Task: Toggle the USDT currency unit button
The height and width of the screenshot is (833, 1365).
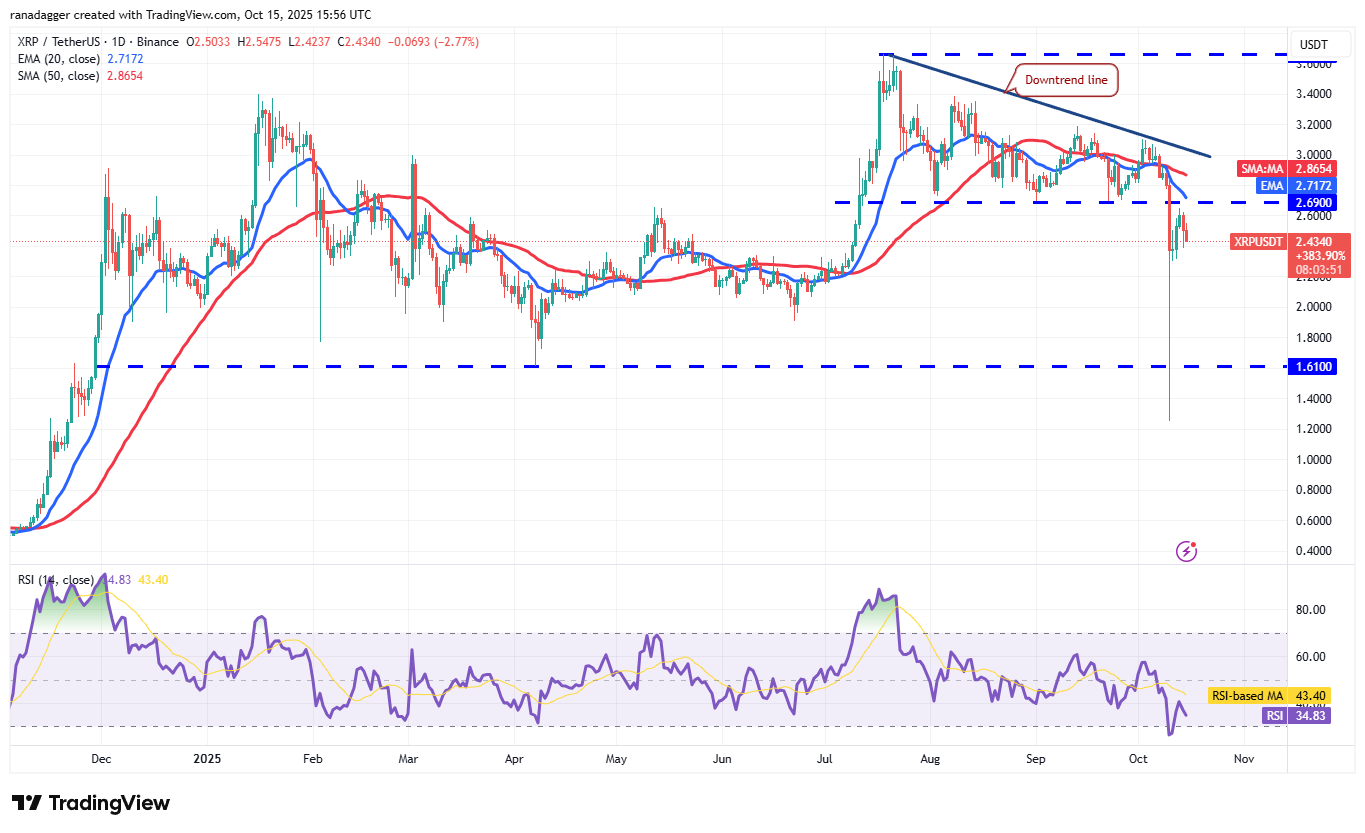Action: coord(1319,44)
